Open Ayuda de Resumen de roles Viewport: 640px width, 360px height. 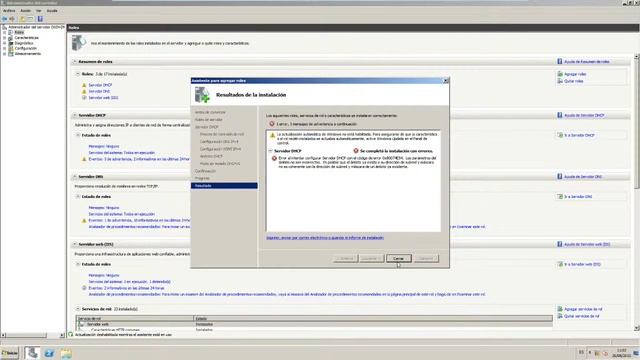tap(587, 62)
